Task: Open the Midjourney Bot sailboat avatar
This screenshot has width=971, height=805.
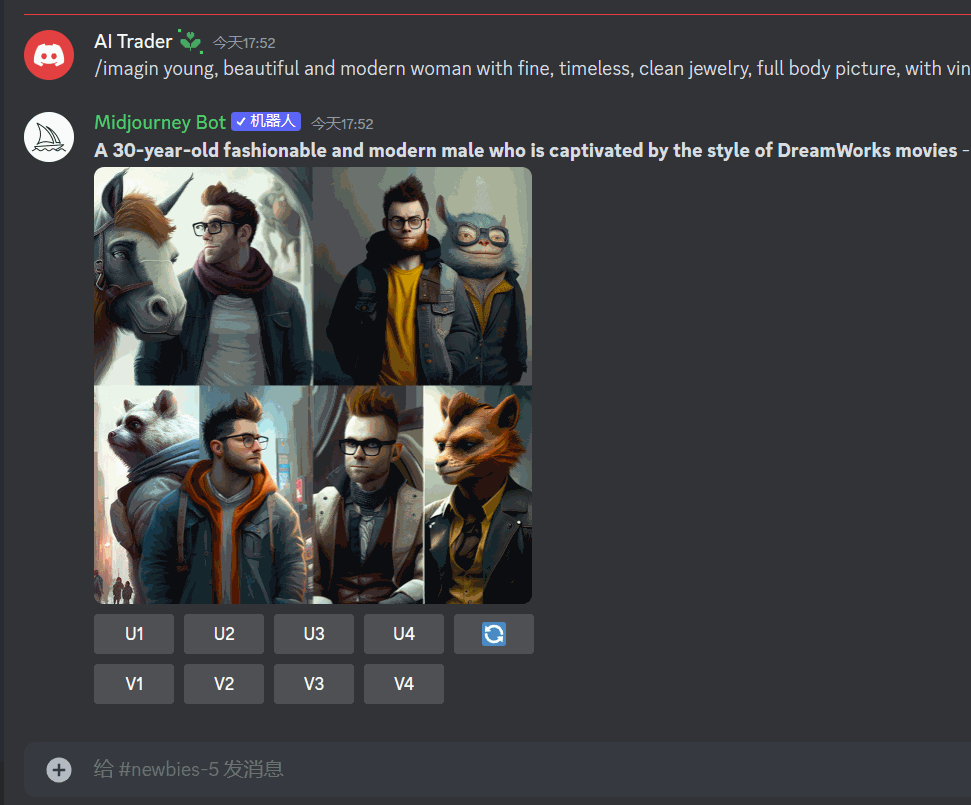Action: click(x=49, y=137)
